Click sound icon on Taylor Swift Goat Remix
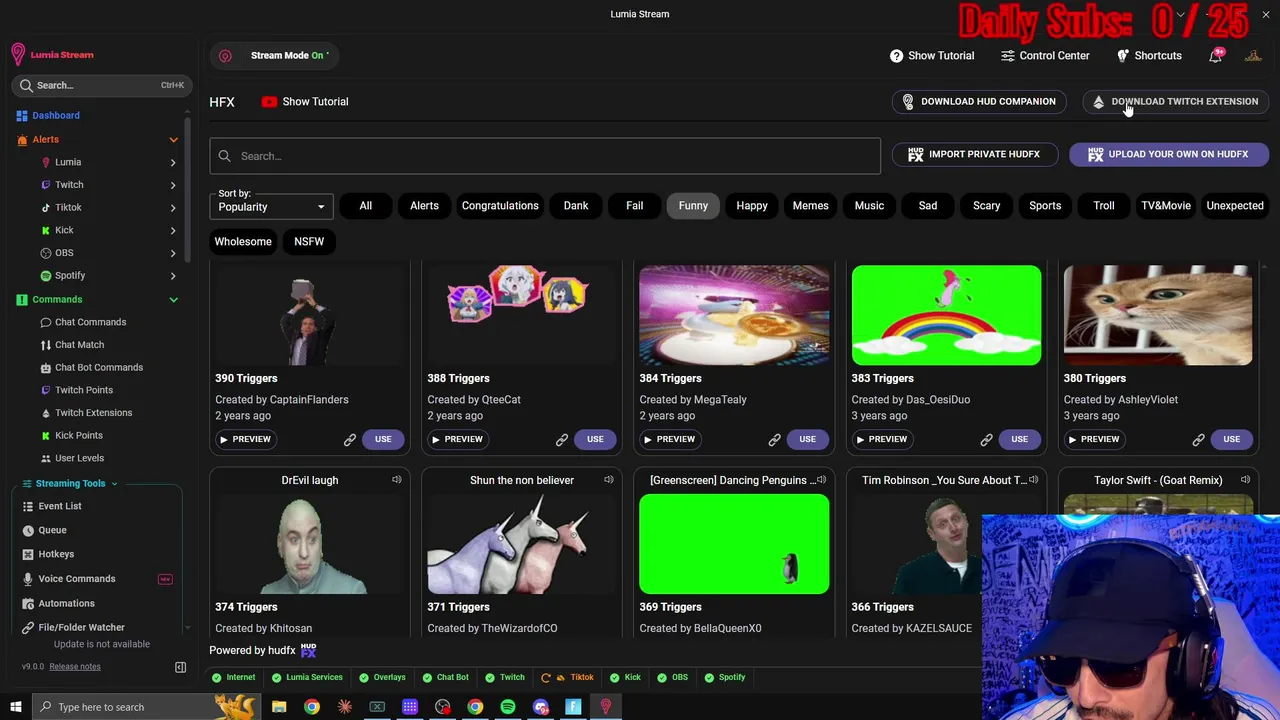1280x720 pixels. point(1245,480)
